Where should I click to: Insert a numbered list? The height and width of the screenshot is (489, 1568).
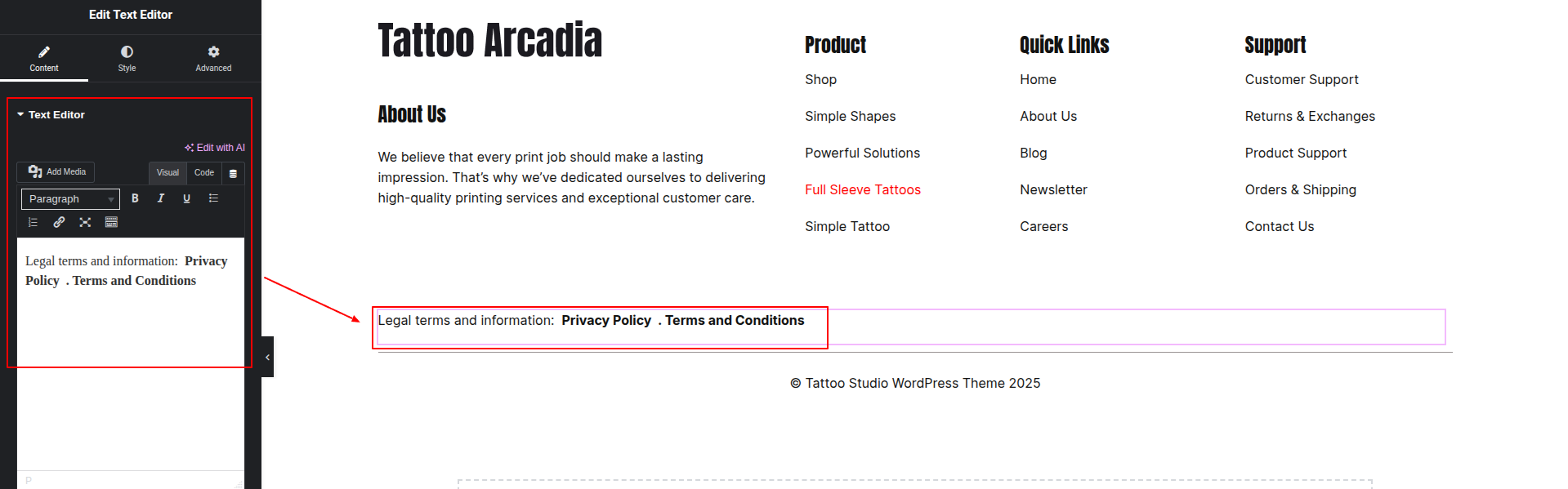click(34, 222)
